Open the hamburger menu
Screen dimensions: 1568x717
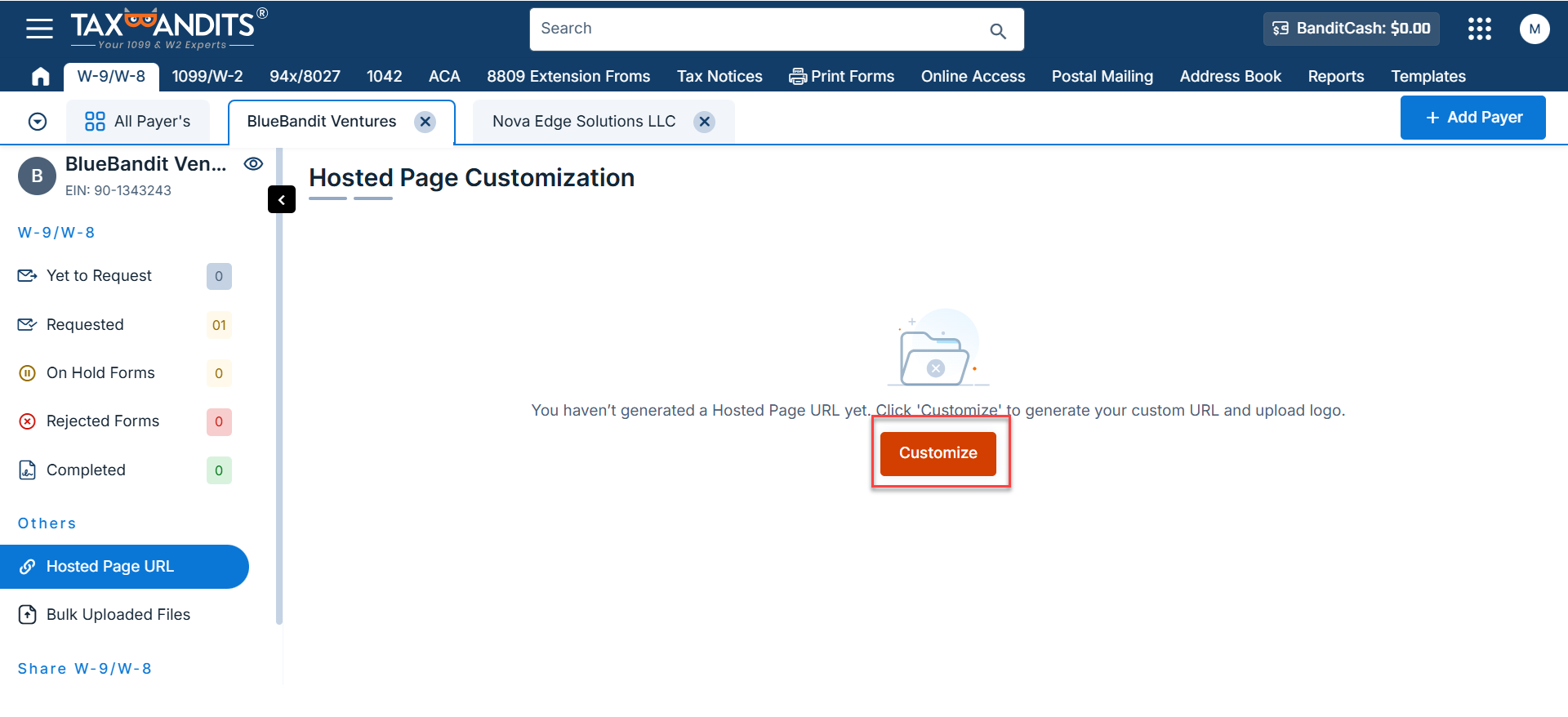[x=39, y=29]
